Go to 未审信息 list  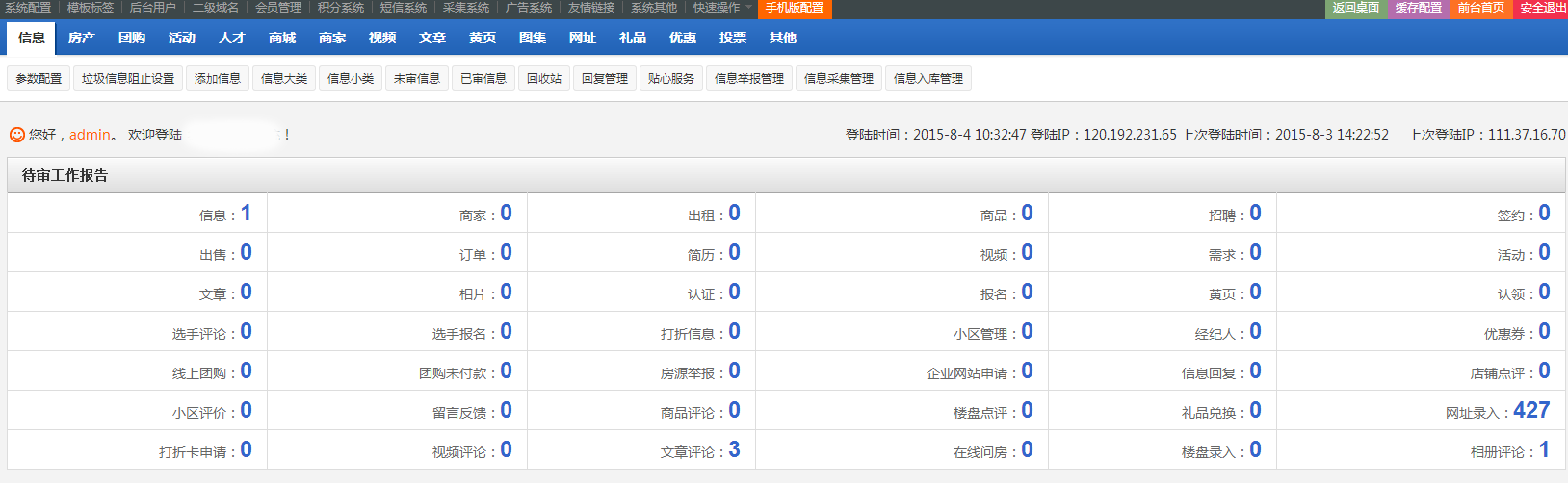tap(417, 78)
